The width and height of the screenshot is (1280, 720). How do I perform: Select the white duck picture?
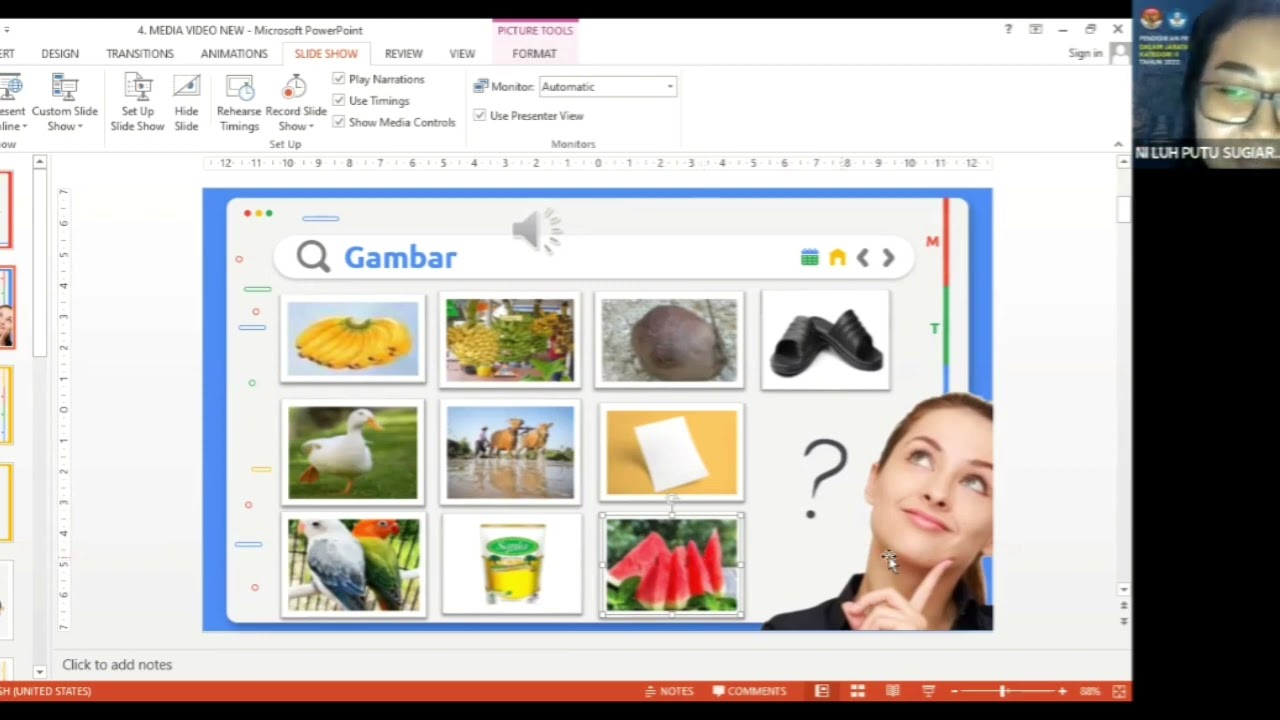[353, 452]
